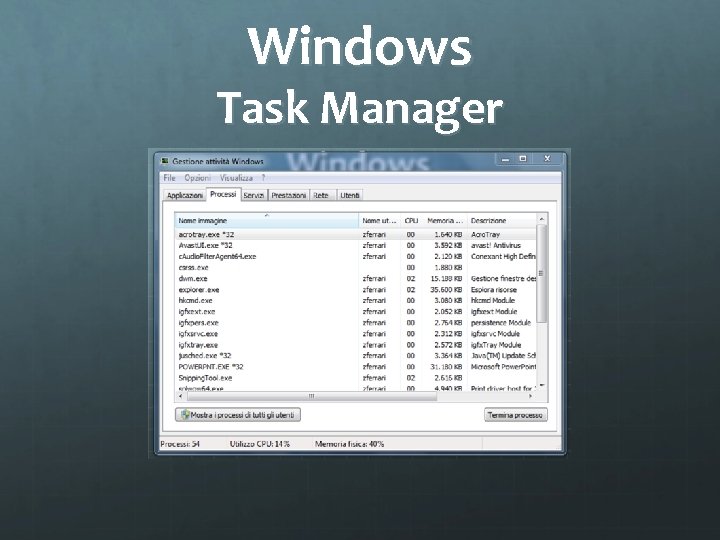Click the Conexant High Defin description
The image size is (720, 540).
coord(503,256)
